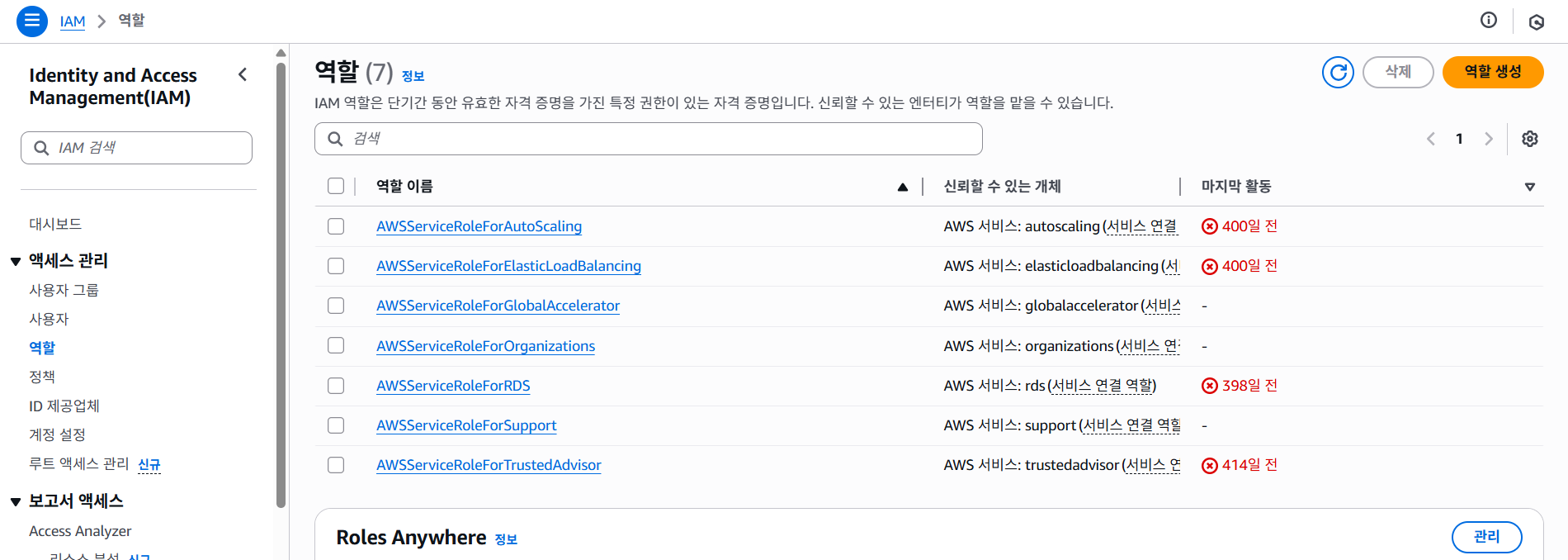Open table preferences gear icon
1568x560 pixels.
[x=1529, y=139]
